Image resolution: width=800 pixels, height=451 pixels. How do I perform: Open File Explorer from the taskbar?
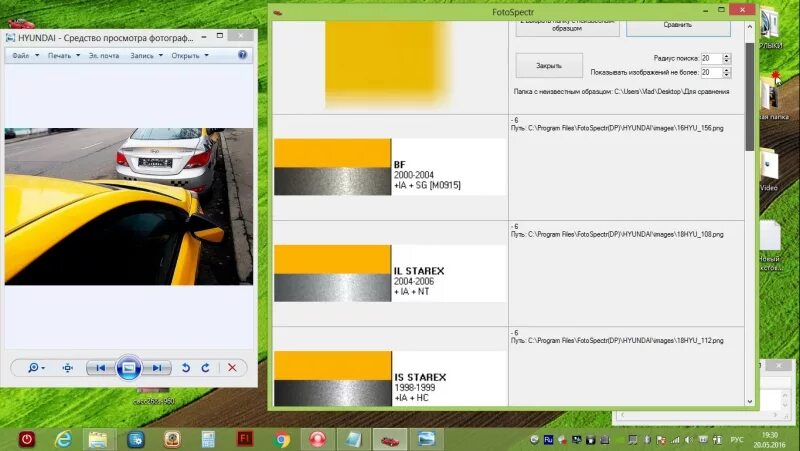tap(98, 439)
